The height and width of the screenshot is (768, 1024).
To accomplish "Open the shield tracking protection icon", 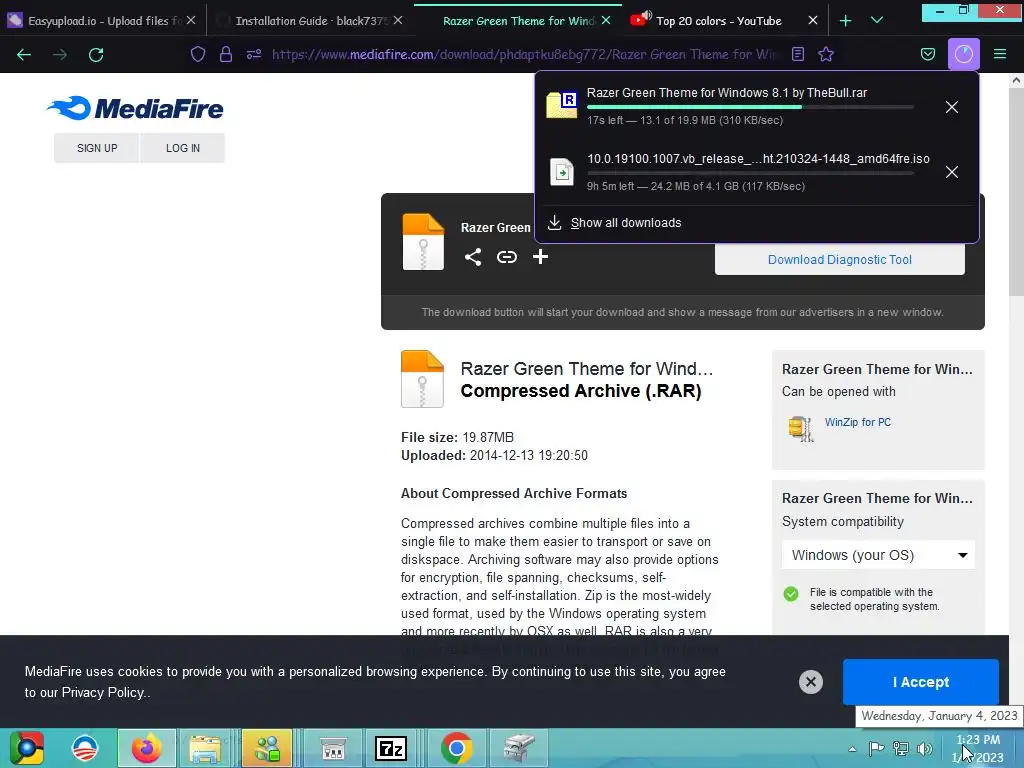I will [x=198, y=54].
